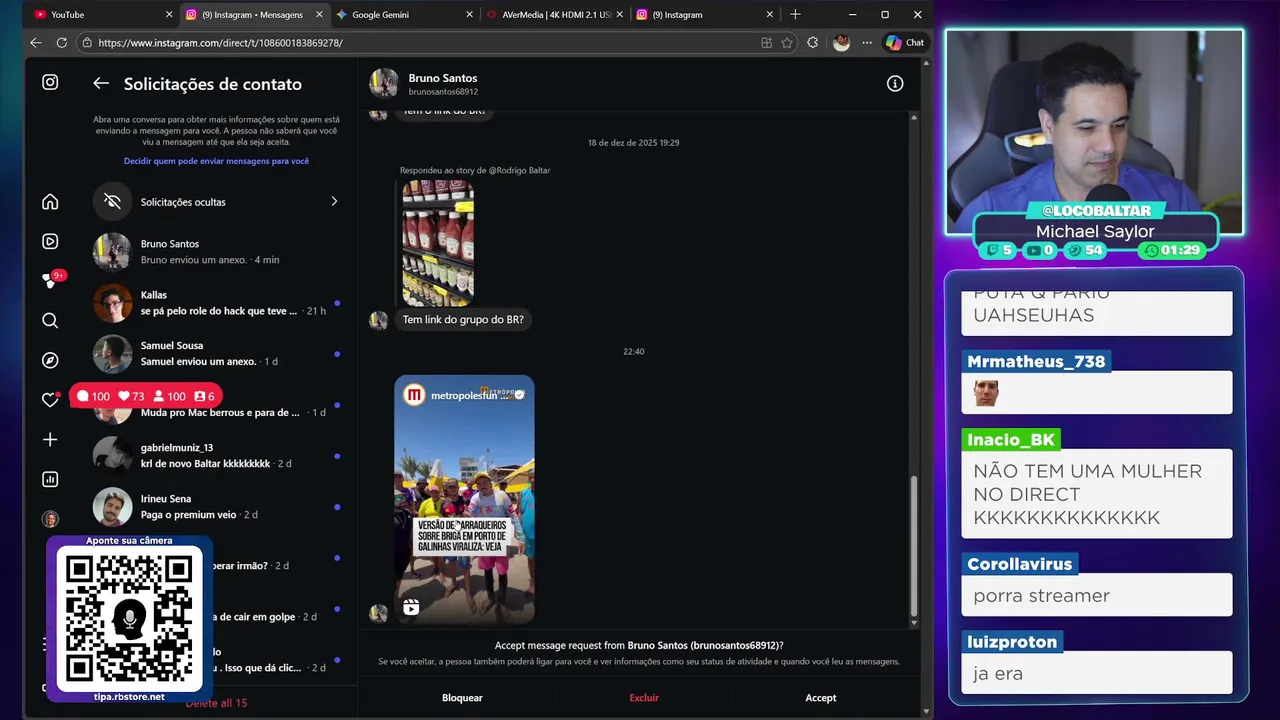The height and width of the screenshot is (720, 1280).
Task: Open Reels from the Instagram sidebar
Action: (50, 241)
